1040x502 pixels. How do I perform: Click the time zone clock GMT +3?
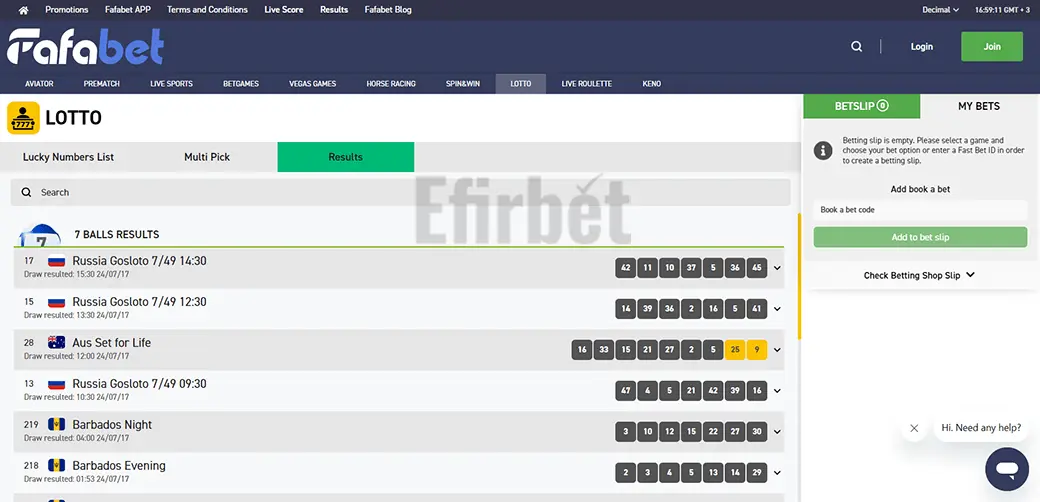pyautogui.click(x=1002, y=10)
